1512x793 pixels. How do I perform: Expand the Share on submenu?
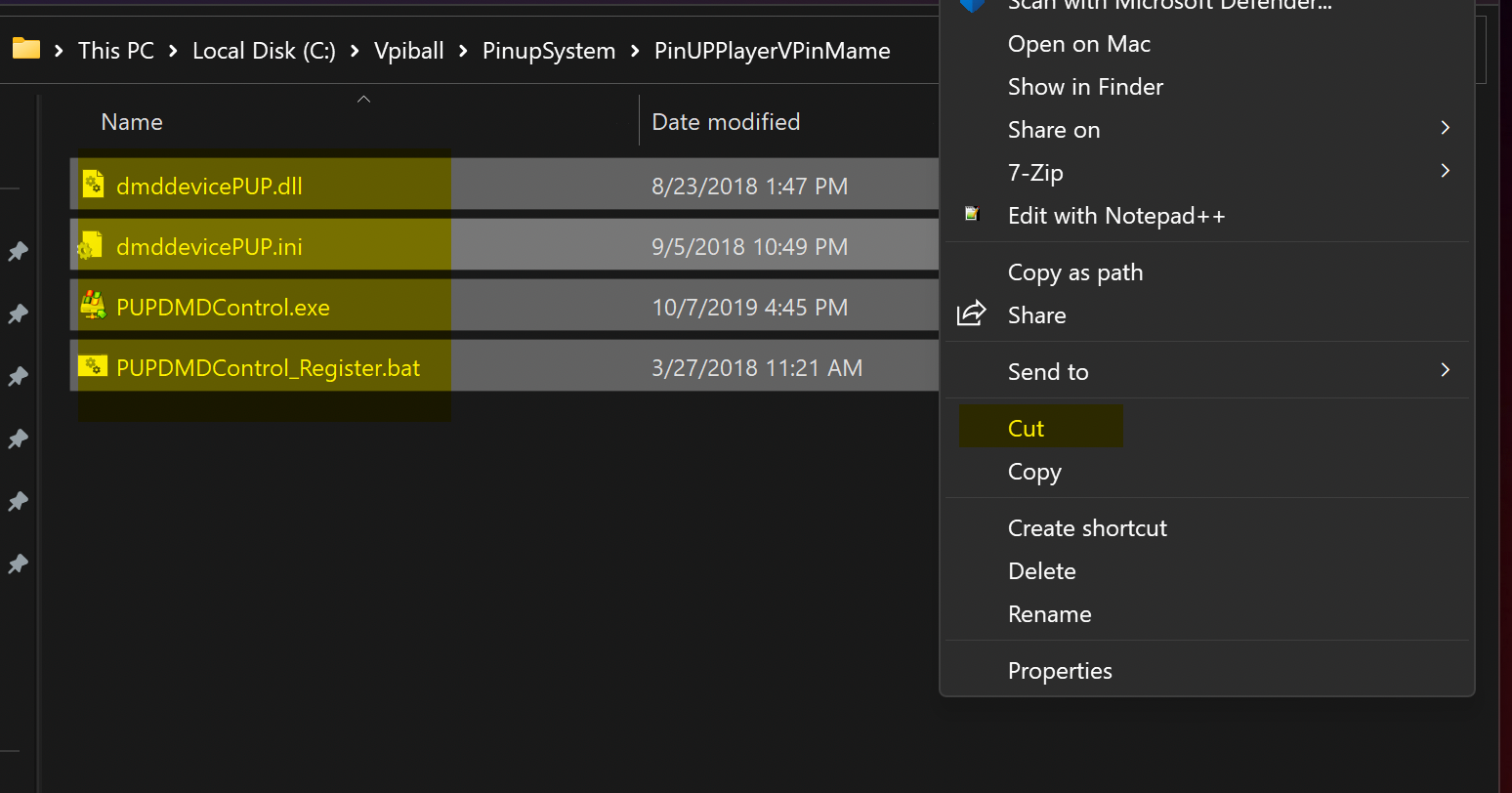click(x=1054, y=129)
